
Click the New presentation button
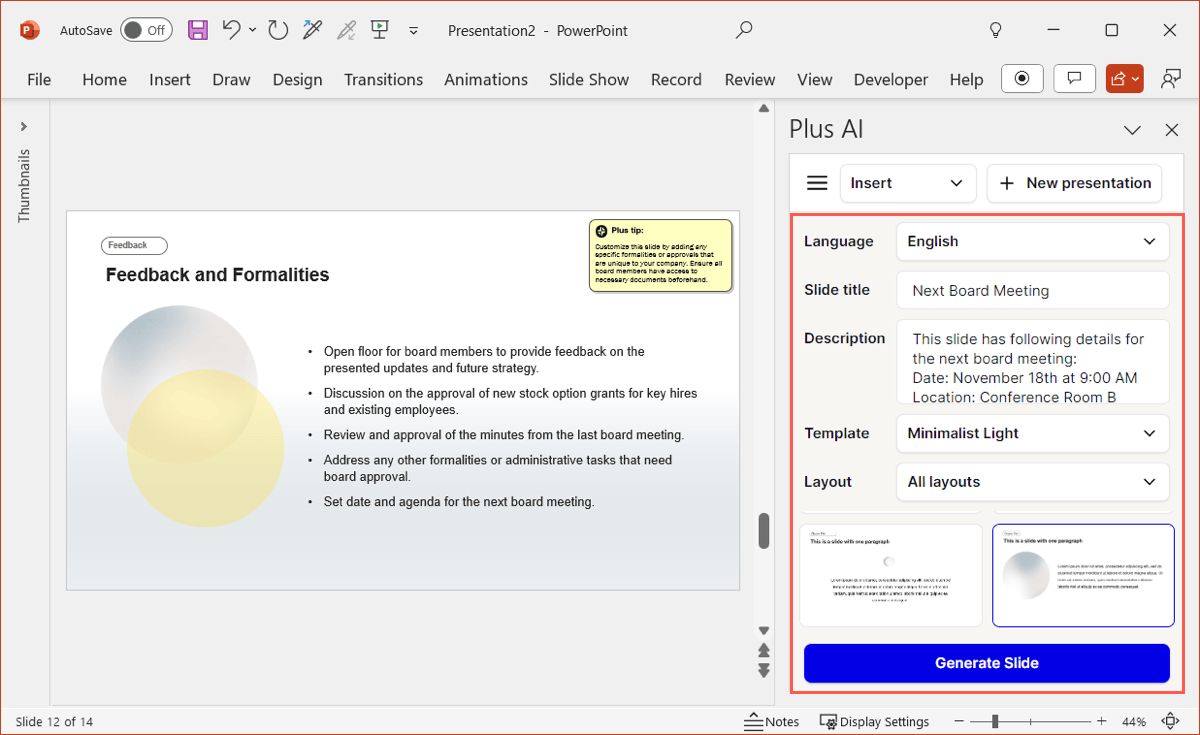tap(1074, 183)
